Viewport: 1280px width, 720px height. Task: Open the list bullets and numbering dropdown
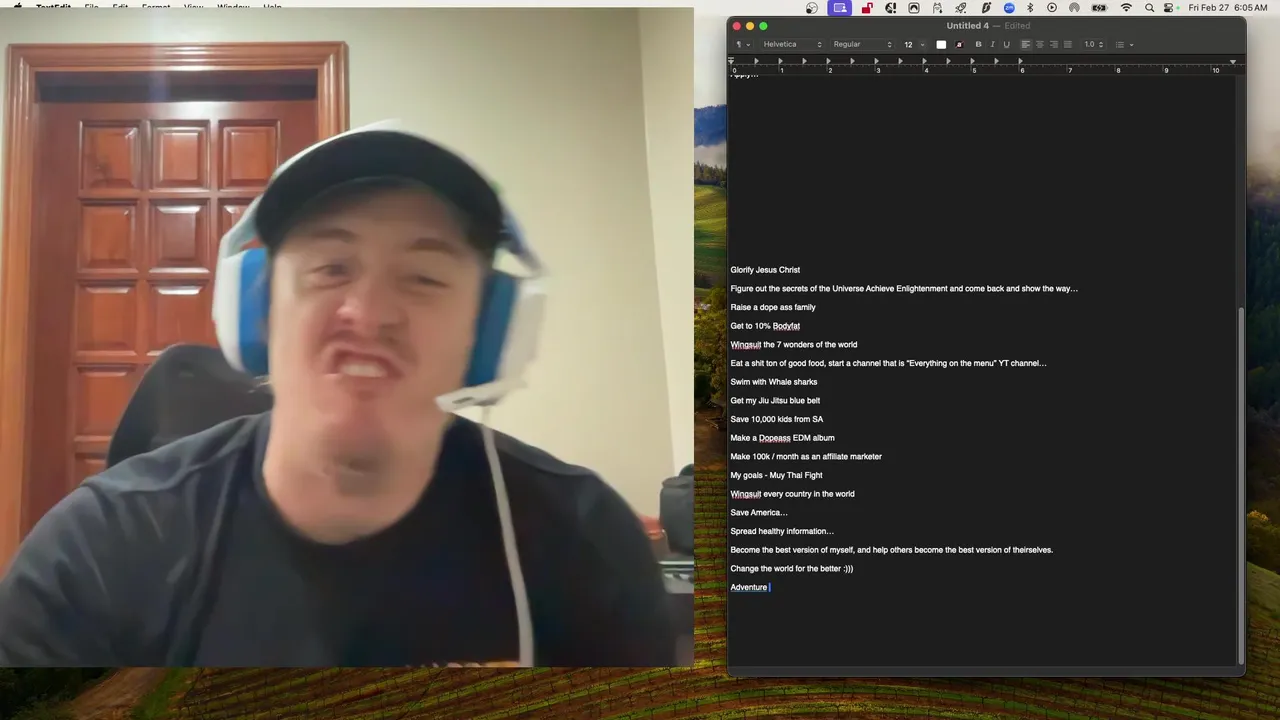(x=1124, y=44)
